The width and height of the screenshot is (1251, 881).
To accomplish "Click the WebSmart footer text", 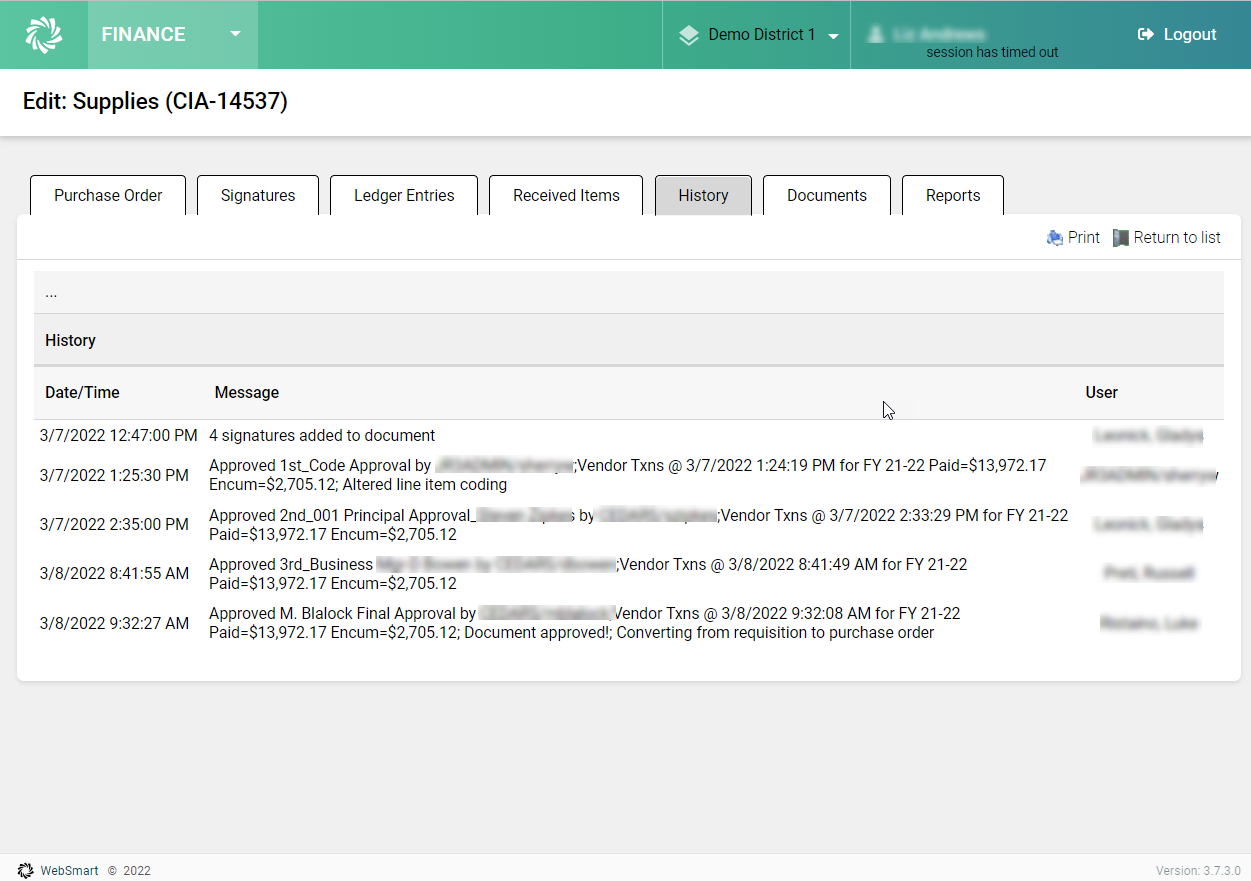I will pyautogui.click(x=69, y=870).
